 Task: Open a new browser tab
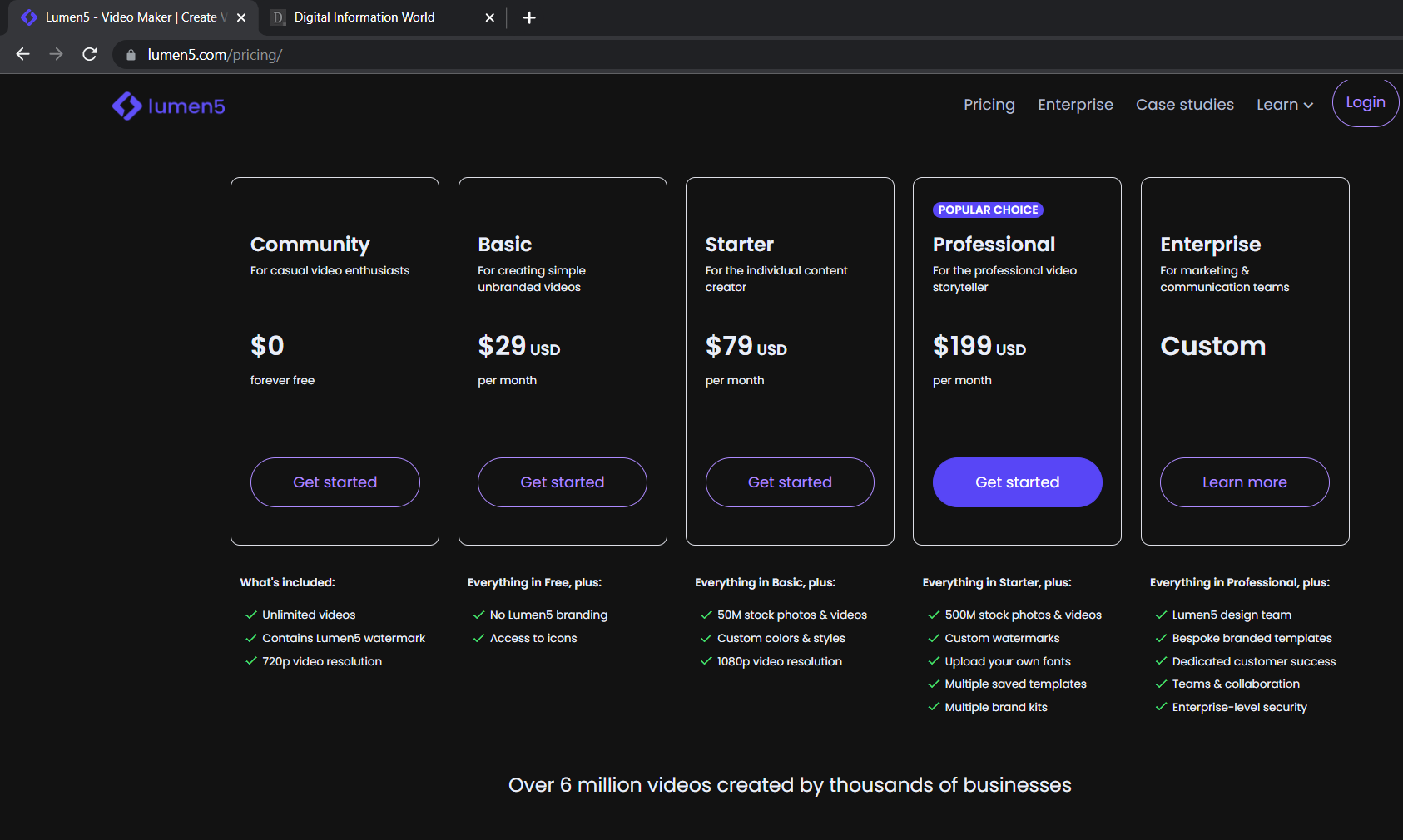coord(529,17)
